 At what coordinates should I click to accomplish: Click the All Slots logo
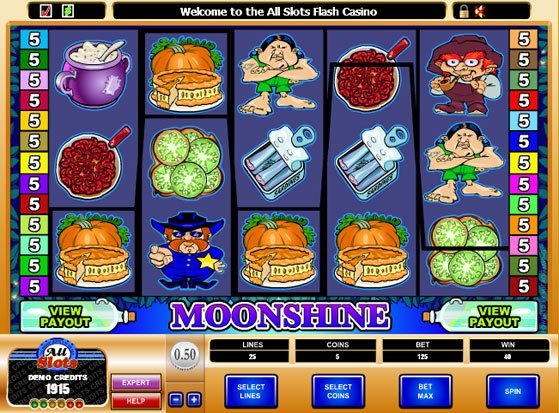[x=57, y=355]
